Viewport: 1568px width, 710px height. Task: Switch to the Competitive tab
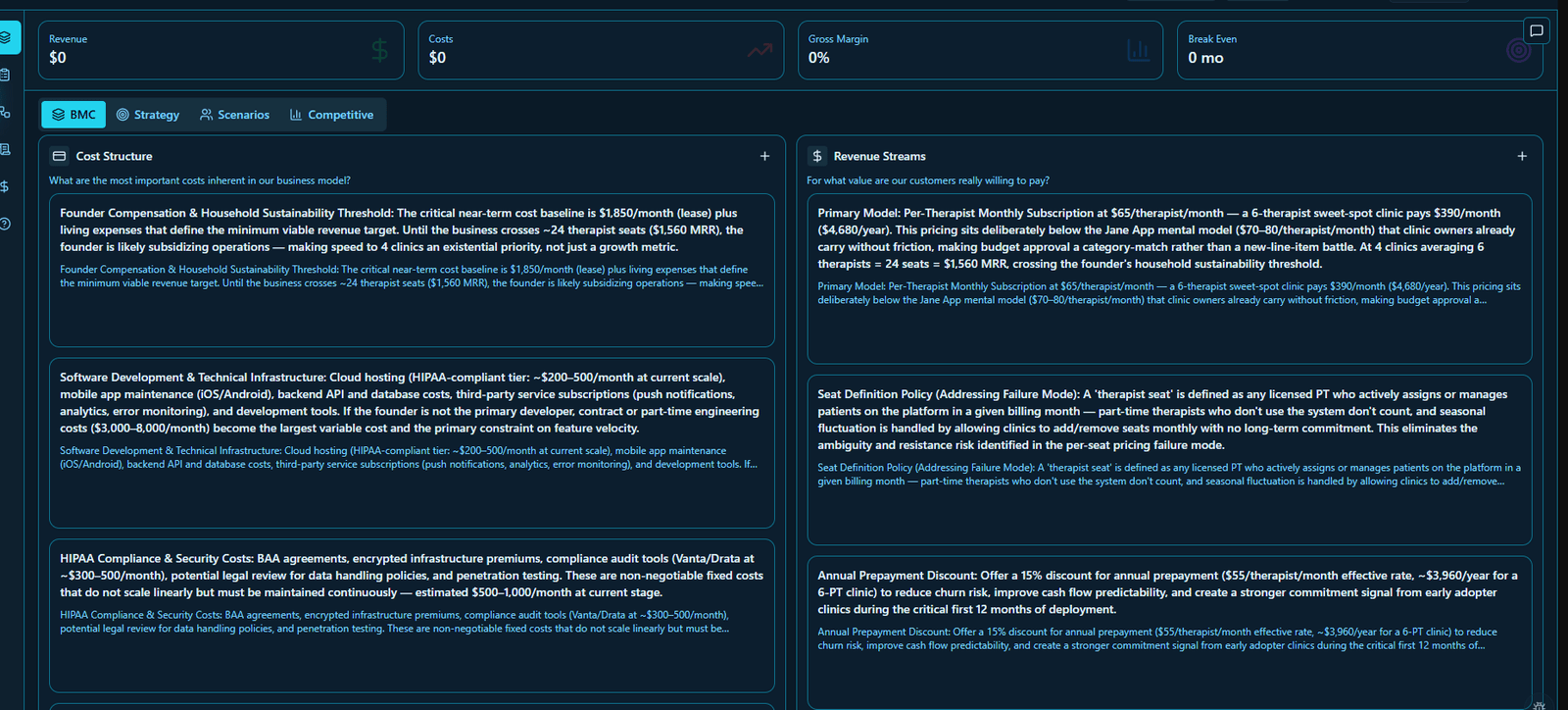[331, 115]
